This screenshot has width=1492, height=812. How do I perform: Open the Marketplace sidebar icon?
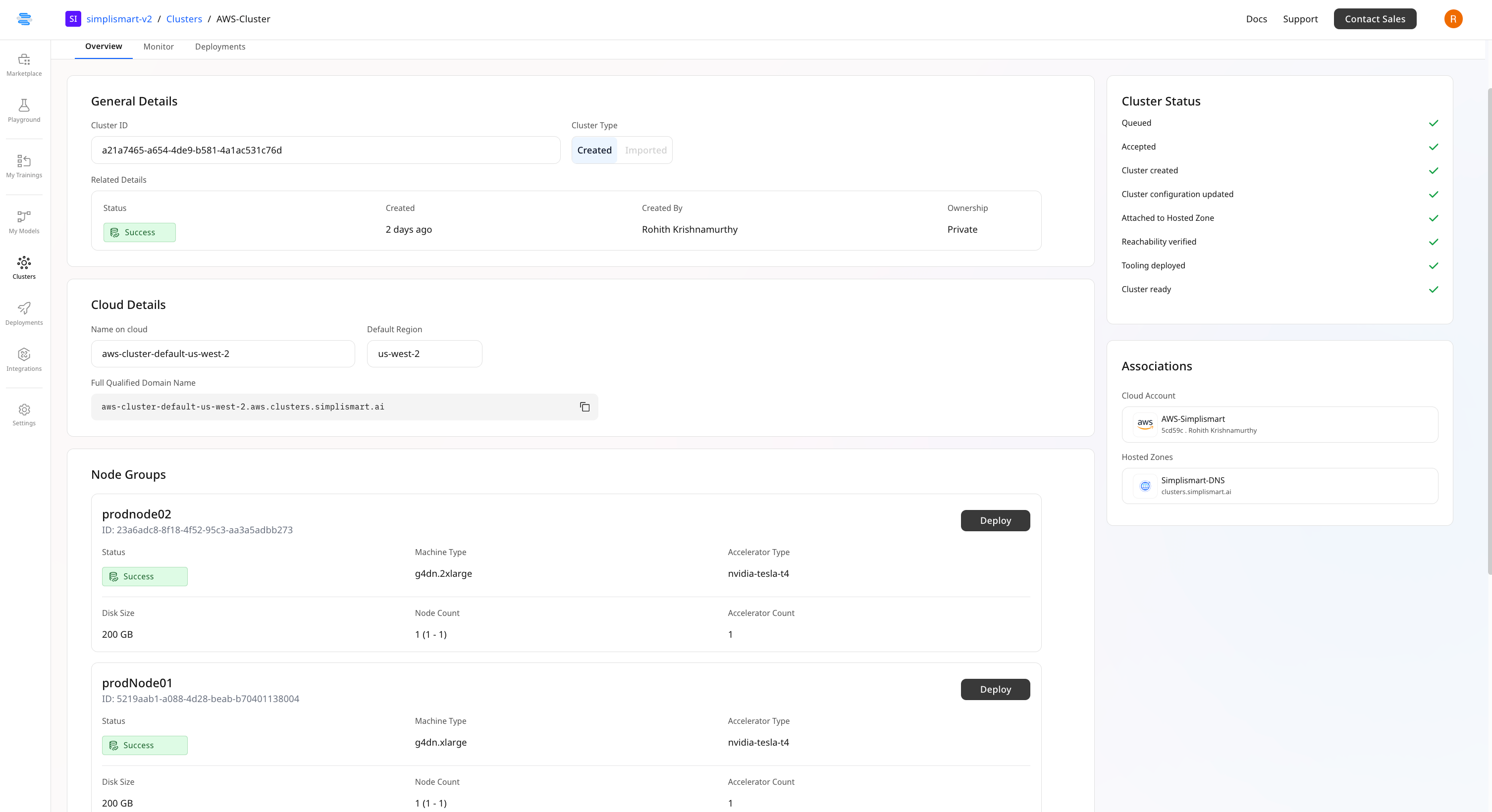[x=24, y=64]
